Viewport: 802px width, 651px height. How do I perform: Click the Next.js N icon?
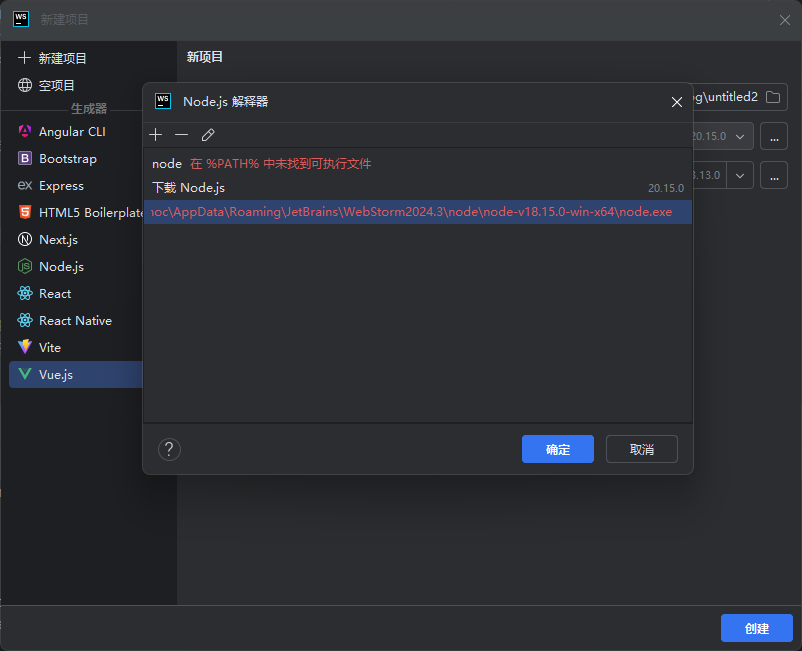[x=25, y=239]
